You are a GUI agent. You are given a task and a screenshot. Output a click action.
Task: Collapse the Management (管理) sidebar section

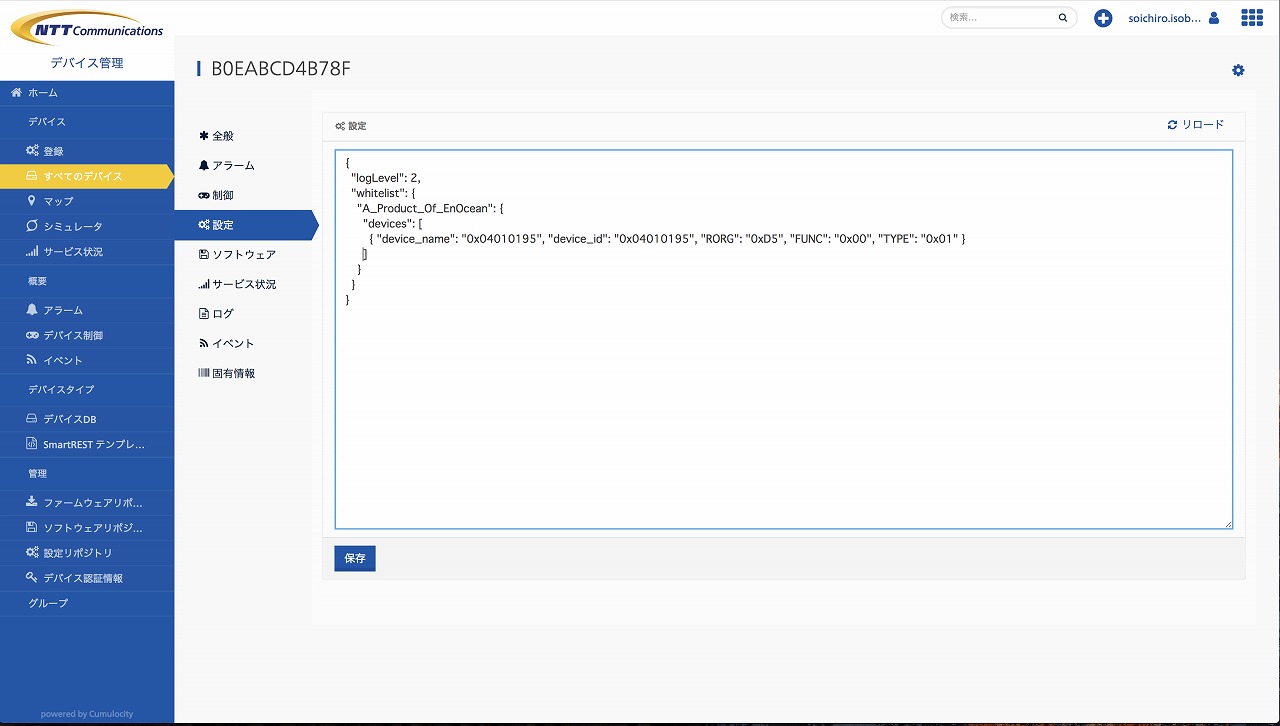click(x=87, y=473)
